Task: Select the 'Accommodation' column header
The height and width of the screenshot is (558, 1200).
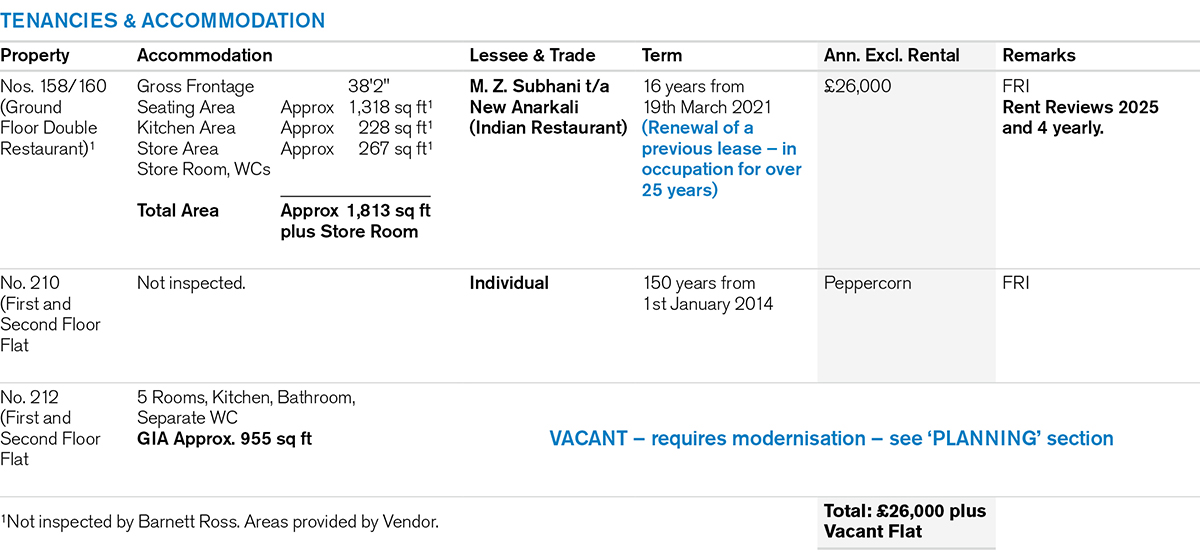Action: coord(204,56)
